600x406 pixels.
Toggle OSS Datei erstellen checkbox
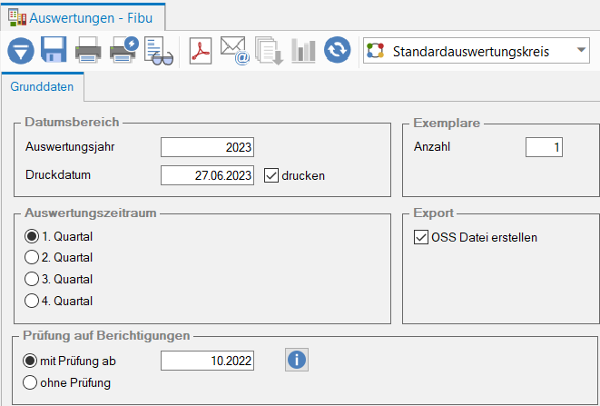[421, 237]
